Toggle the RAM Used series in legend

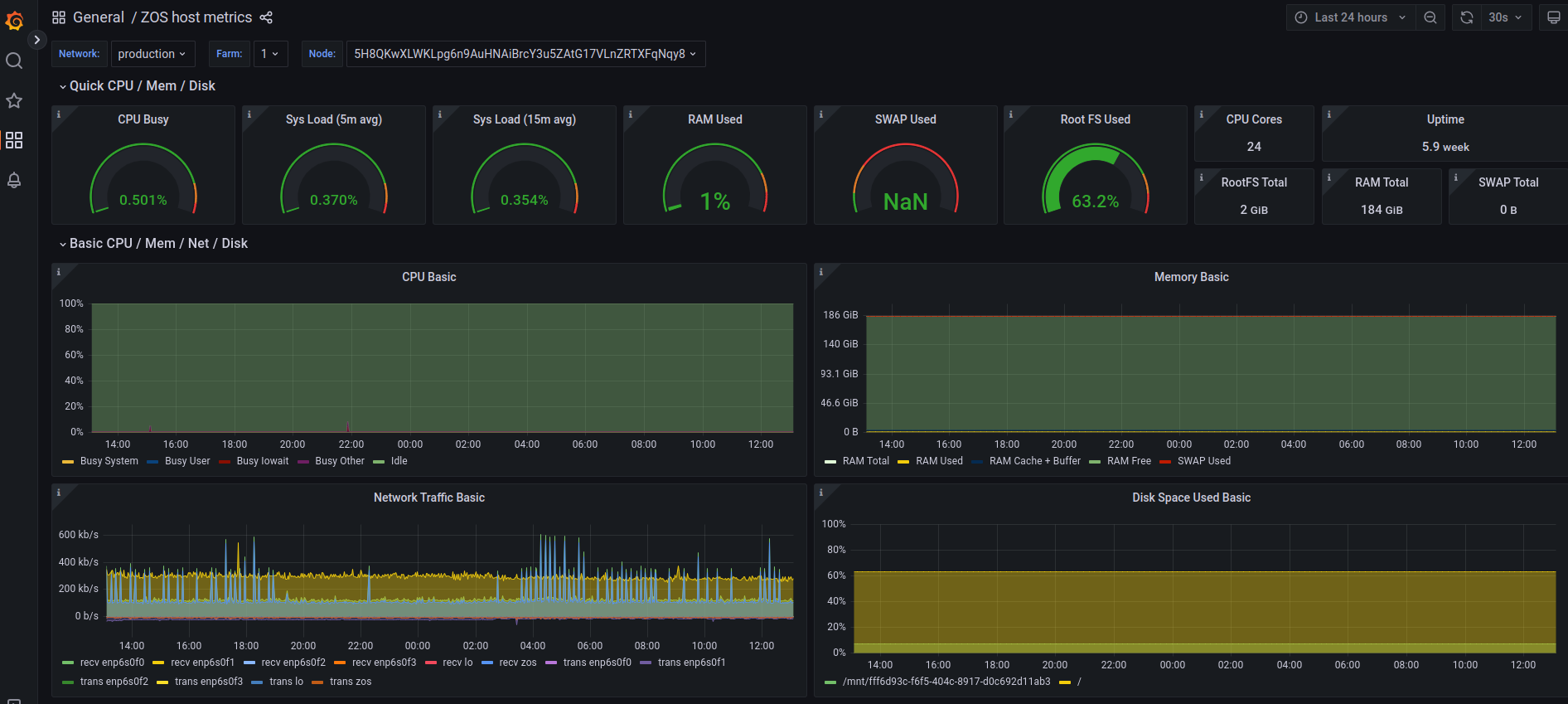[939, 461]
